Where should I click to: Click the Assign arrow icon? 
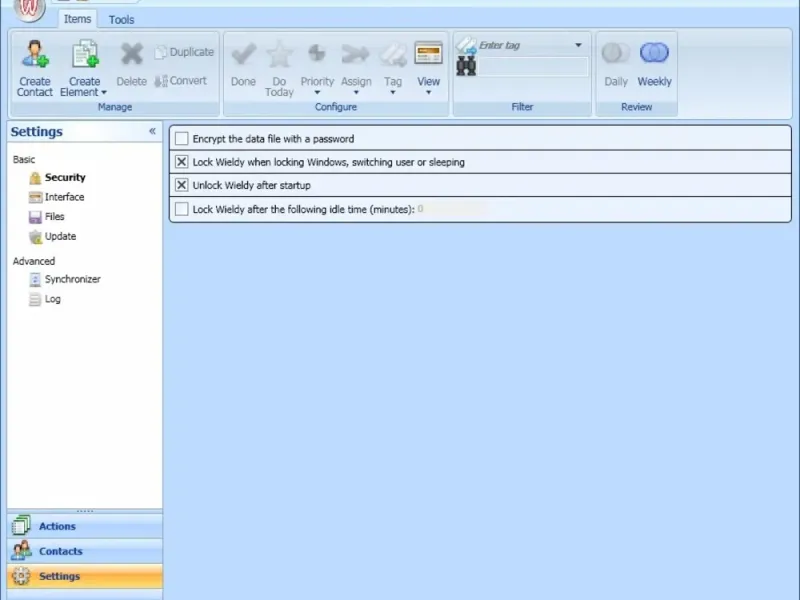click(355, 54)
